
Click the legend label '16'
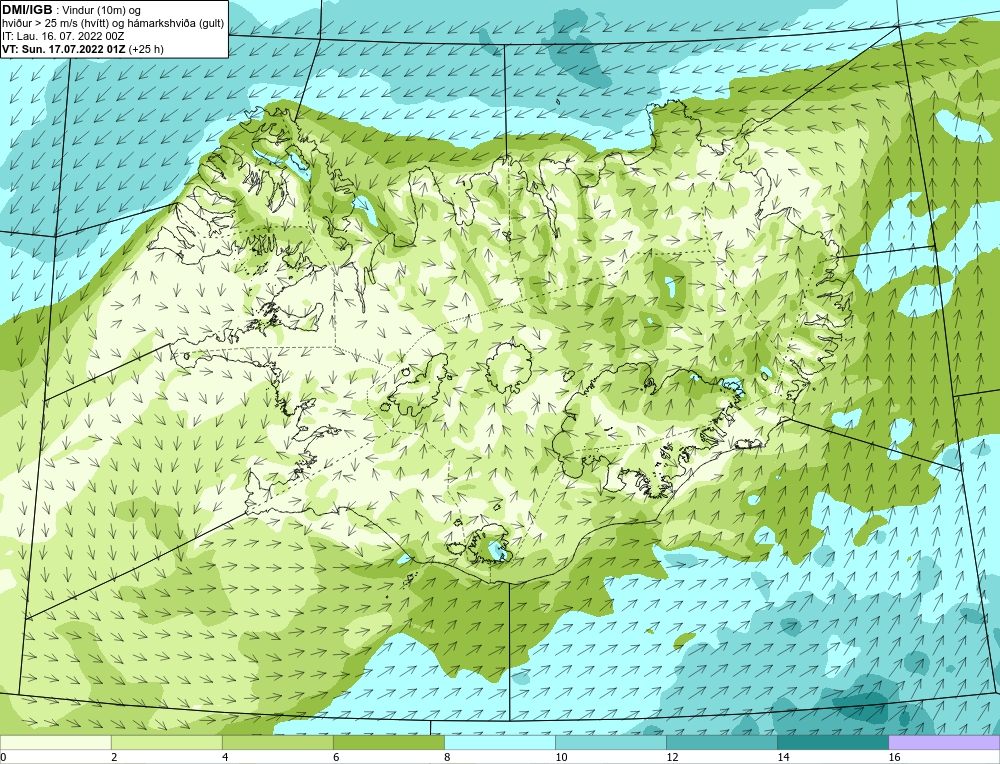[894, 757]
